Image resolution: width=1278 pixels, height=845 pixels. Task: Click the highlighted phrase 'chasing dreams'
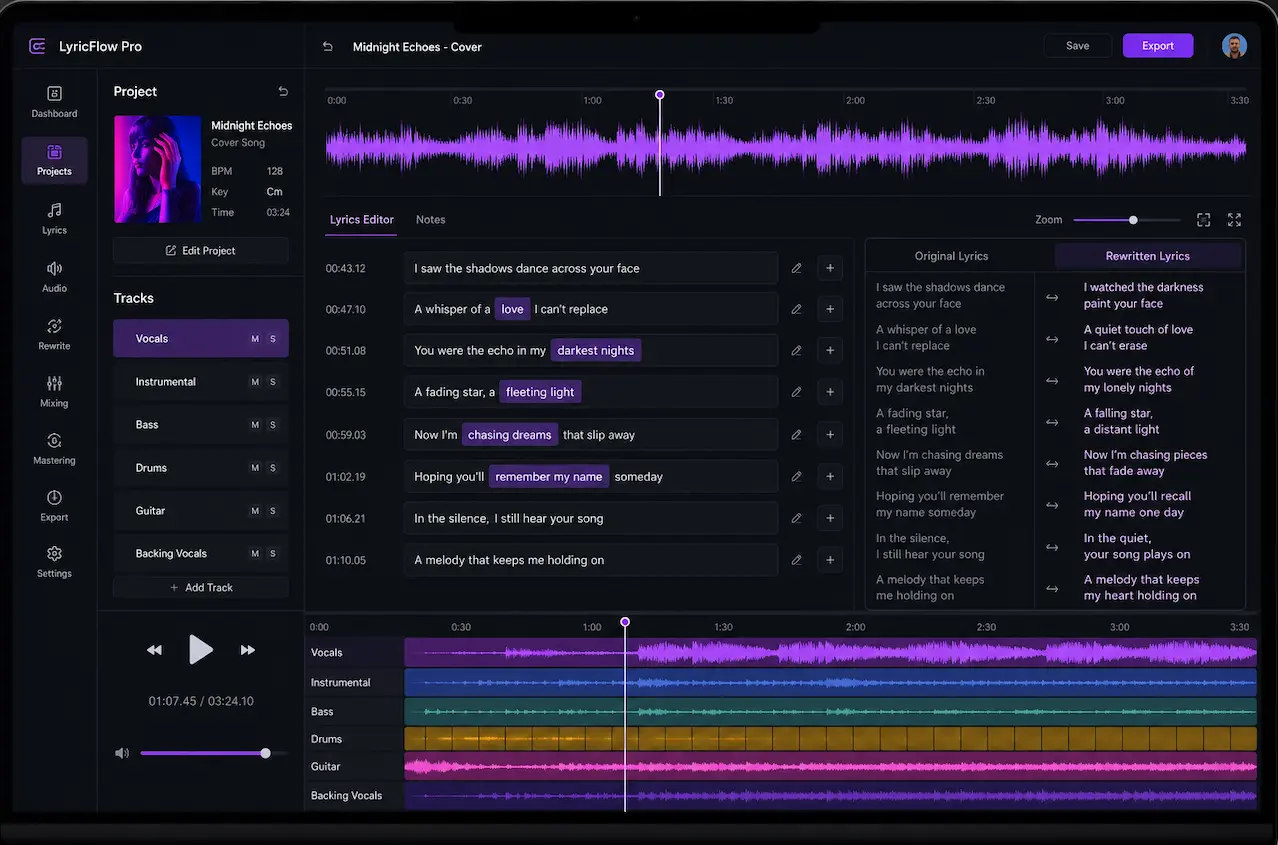[510, 435]
